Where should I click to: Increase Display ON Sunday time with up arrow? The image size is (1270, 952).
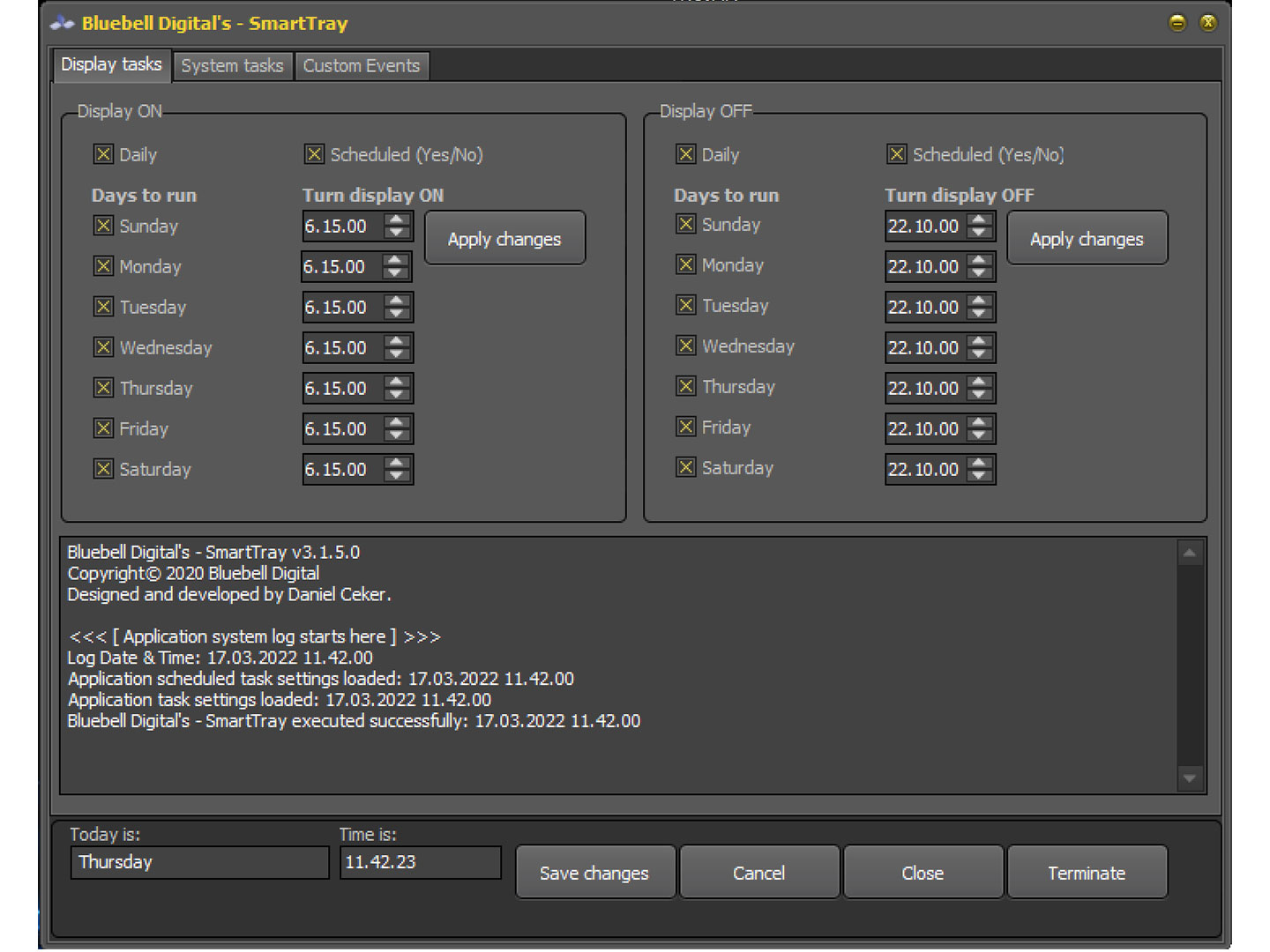397,219
